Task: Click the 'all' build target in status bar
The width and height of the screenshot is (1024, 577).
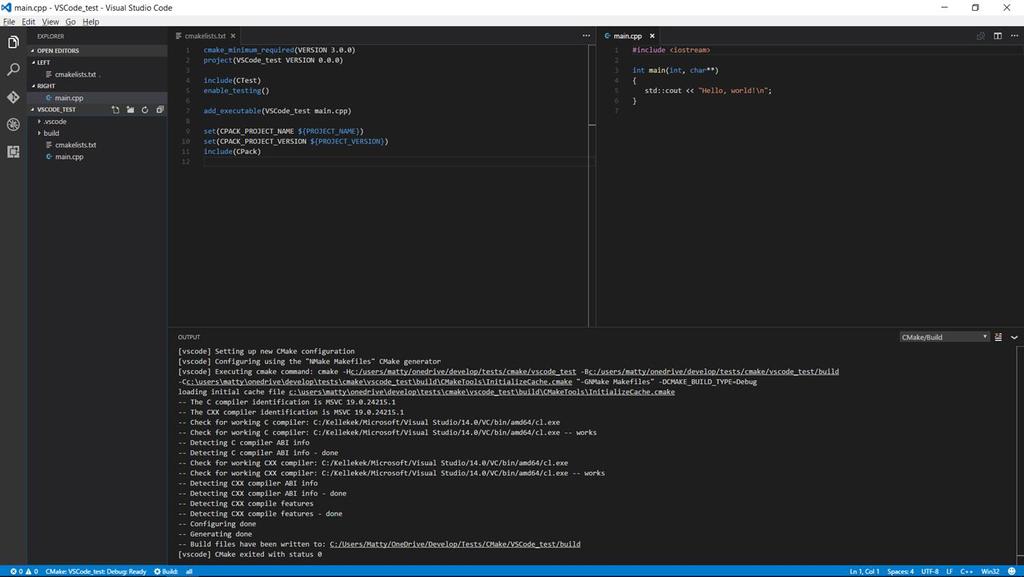Action: [x=189, y=571]
